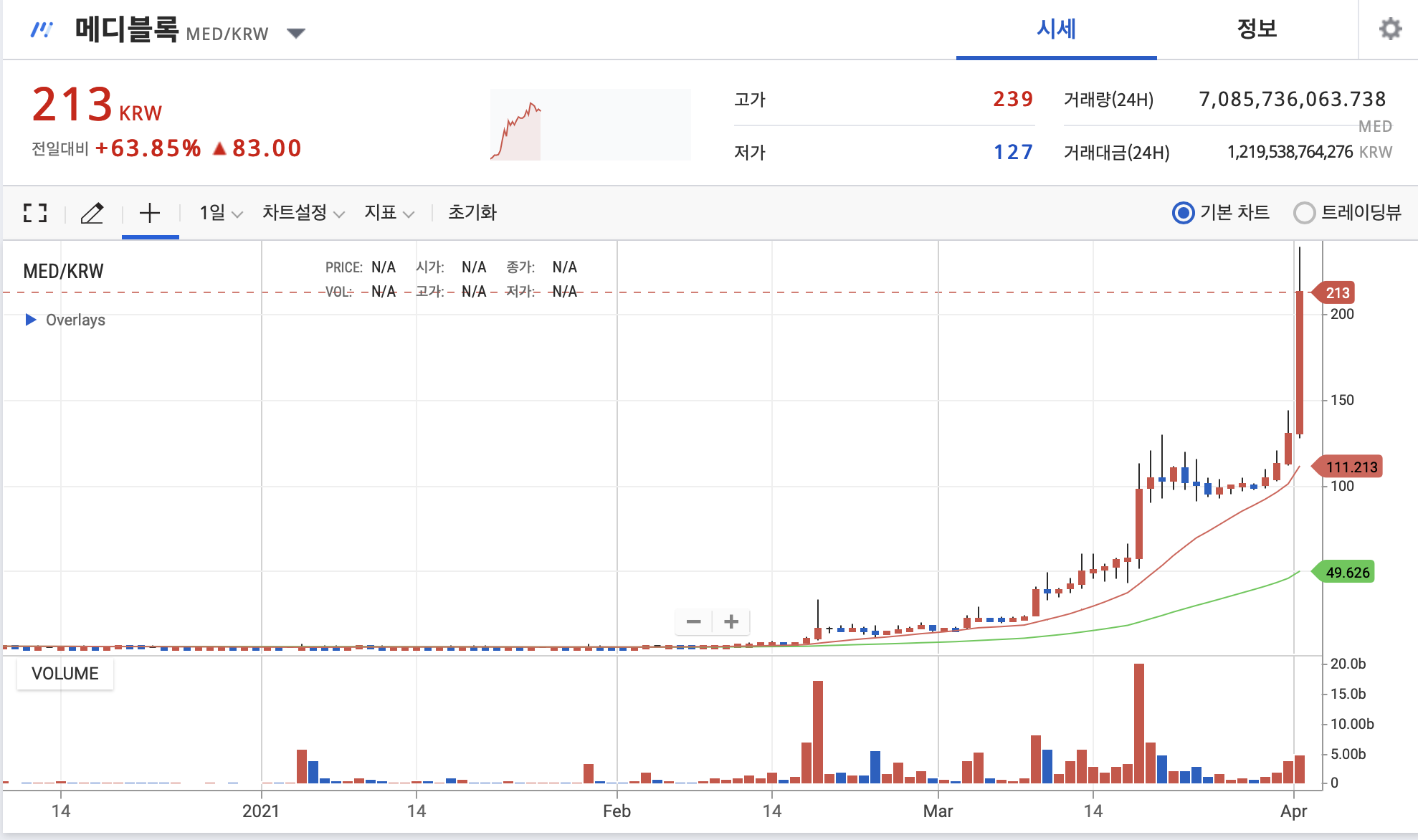Click the Mar date axis label
Image resolution: width=1418 pixels, height=840 pixels.
938,811
